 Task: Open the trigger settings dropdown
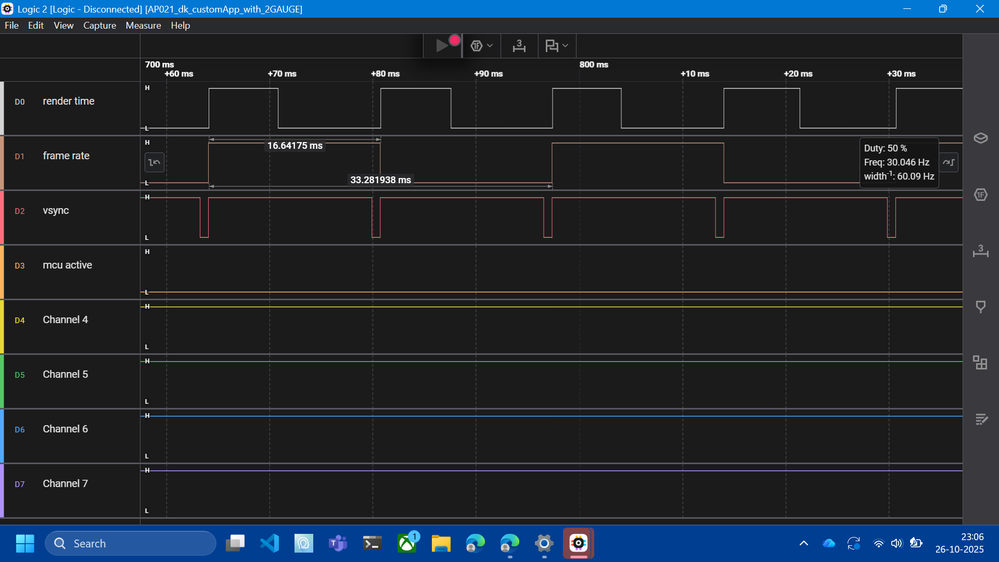coord(482,46)
